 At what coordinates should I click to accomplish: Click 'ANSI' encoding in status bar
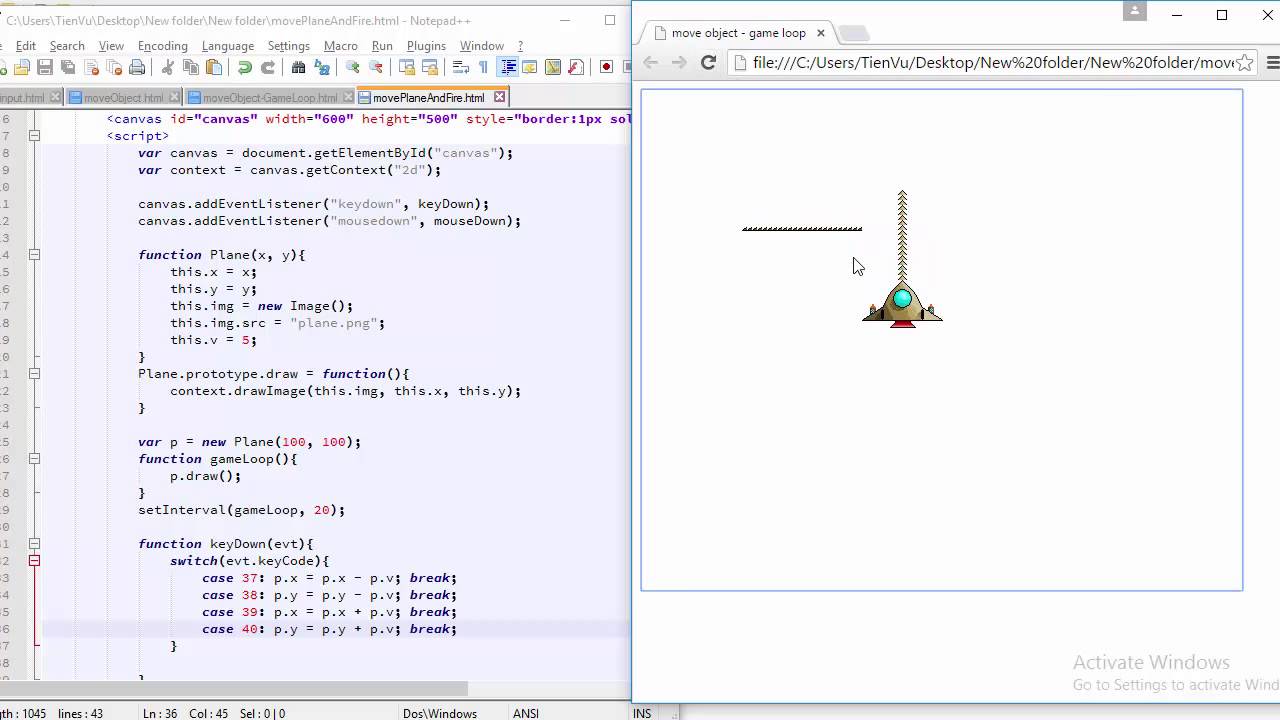coord(525,713)
